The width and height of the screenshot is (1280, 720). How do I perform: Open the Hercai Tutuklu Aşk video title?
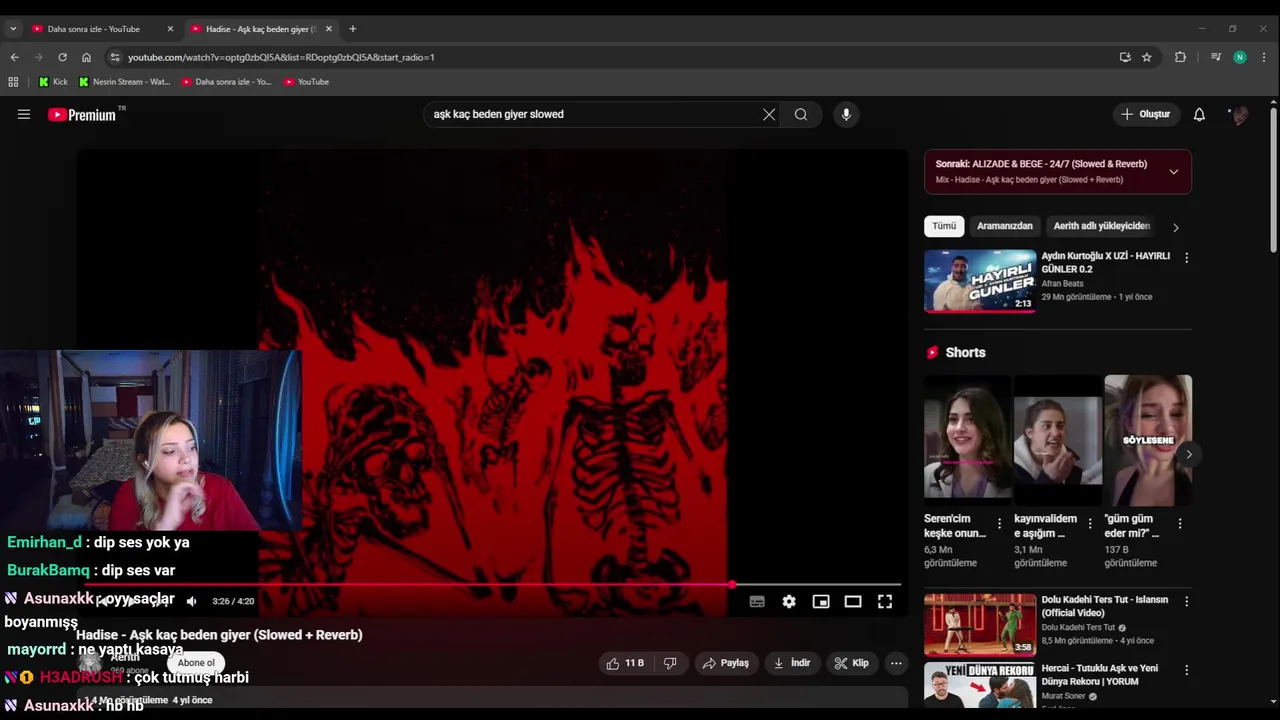click(1100, 675)
